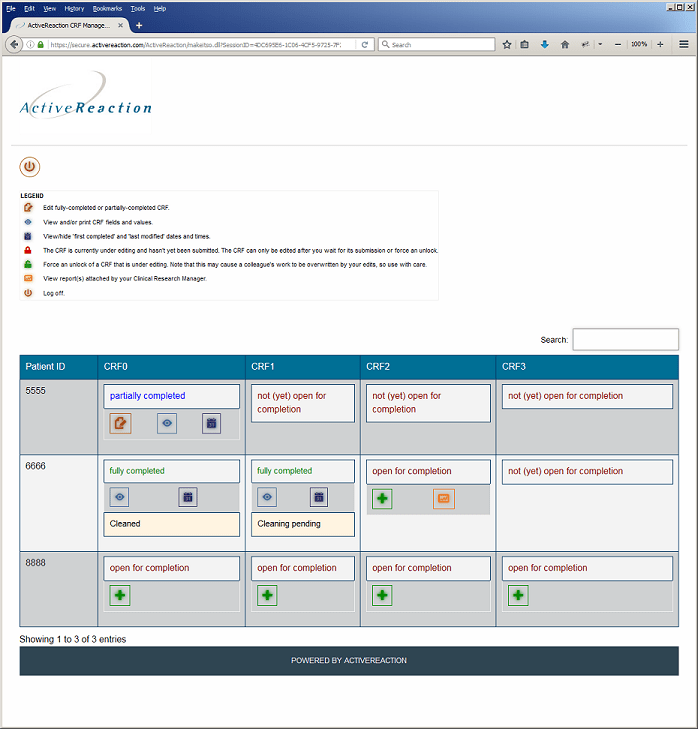Click 'Showing 1 to 3 of 3 entries'

point(73,639)
